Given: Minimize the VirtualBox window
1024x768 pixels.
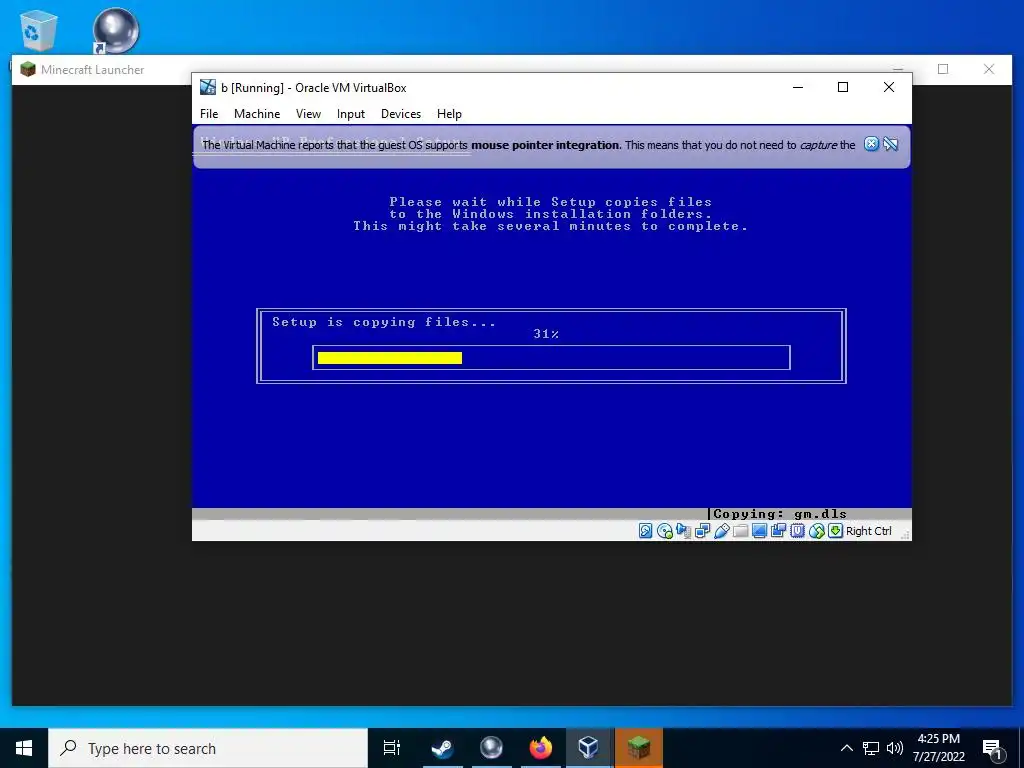Looking at the screenshot, I should [x=797, y=87].
